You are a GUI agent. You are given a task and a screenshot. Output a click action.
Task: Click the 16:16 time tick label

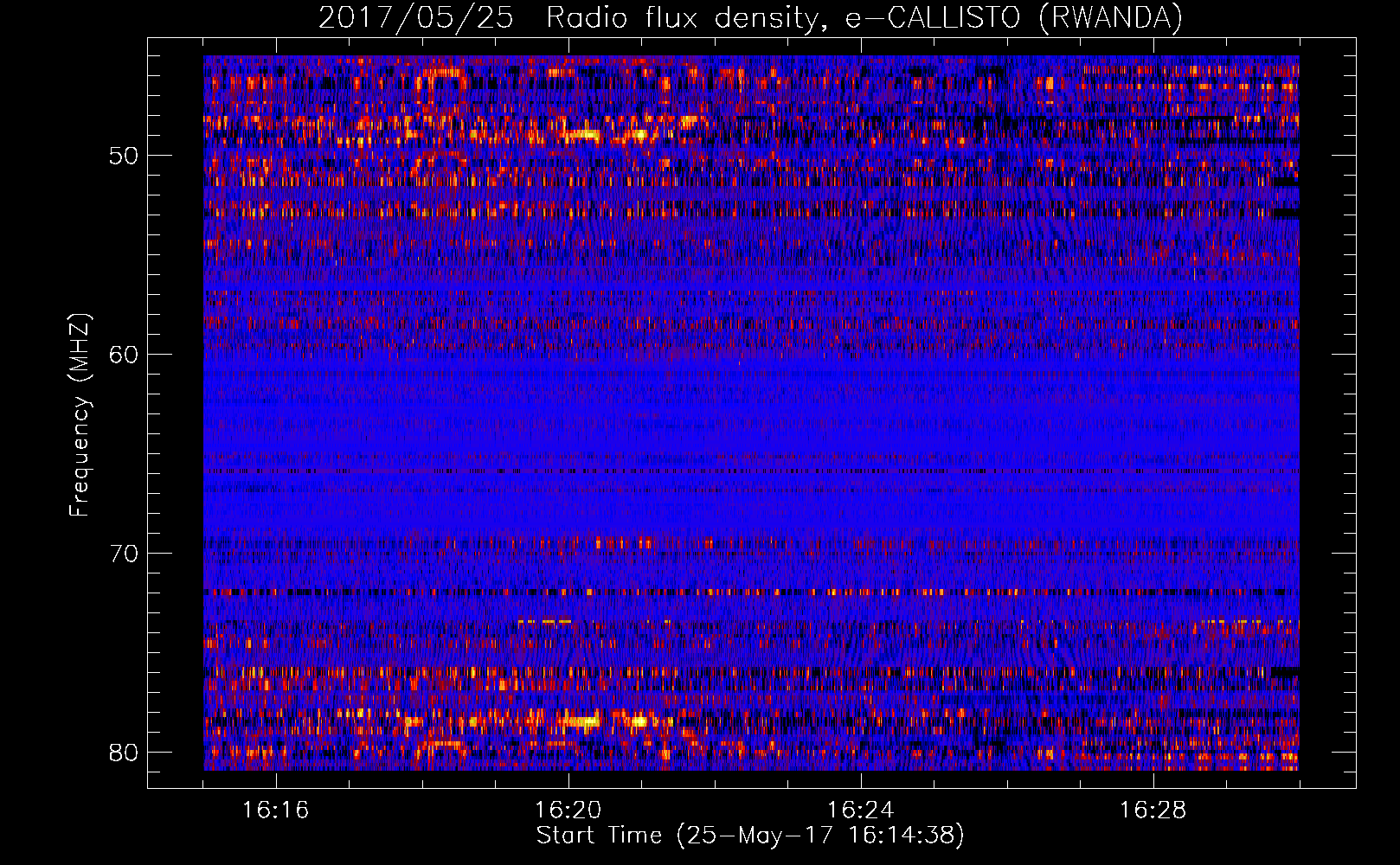(276, 811)
